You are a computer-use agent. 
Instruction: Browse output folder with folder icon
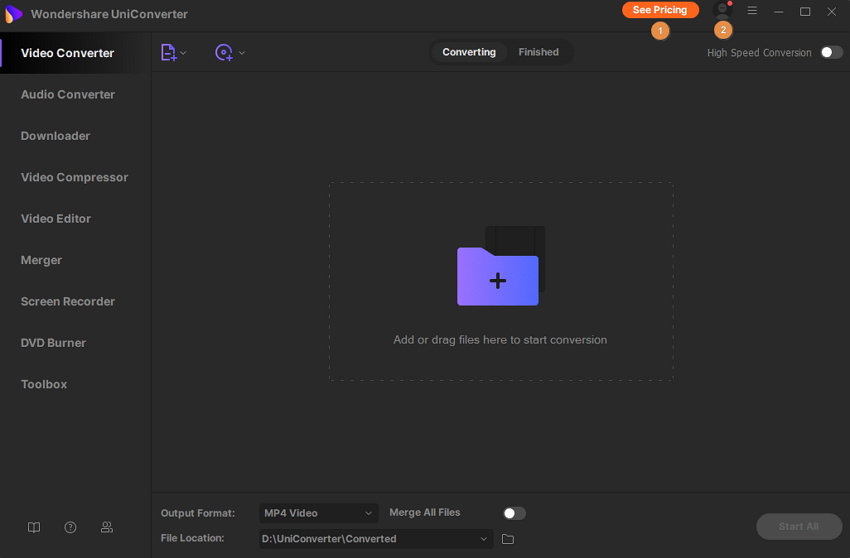508,539
